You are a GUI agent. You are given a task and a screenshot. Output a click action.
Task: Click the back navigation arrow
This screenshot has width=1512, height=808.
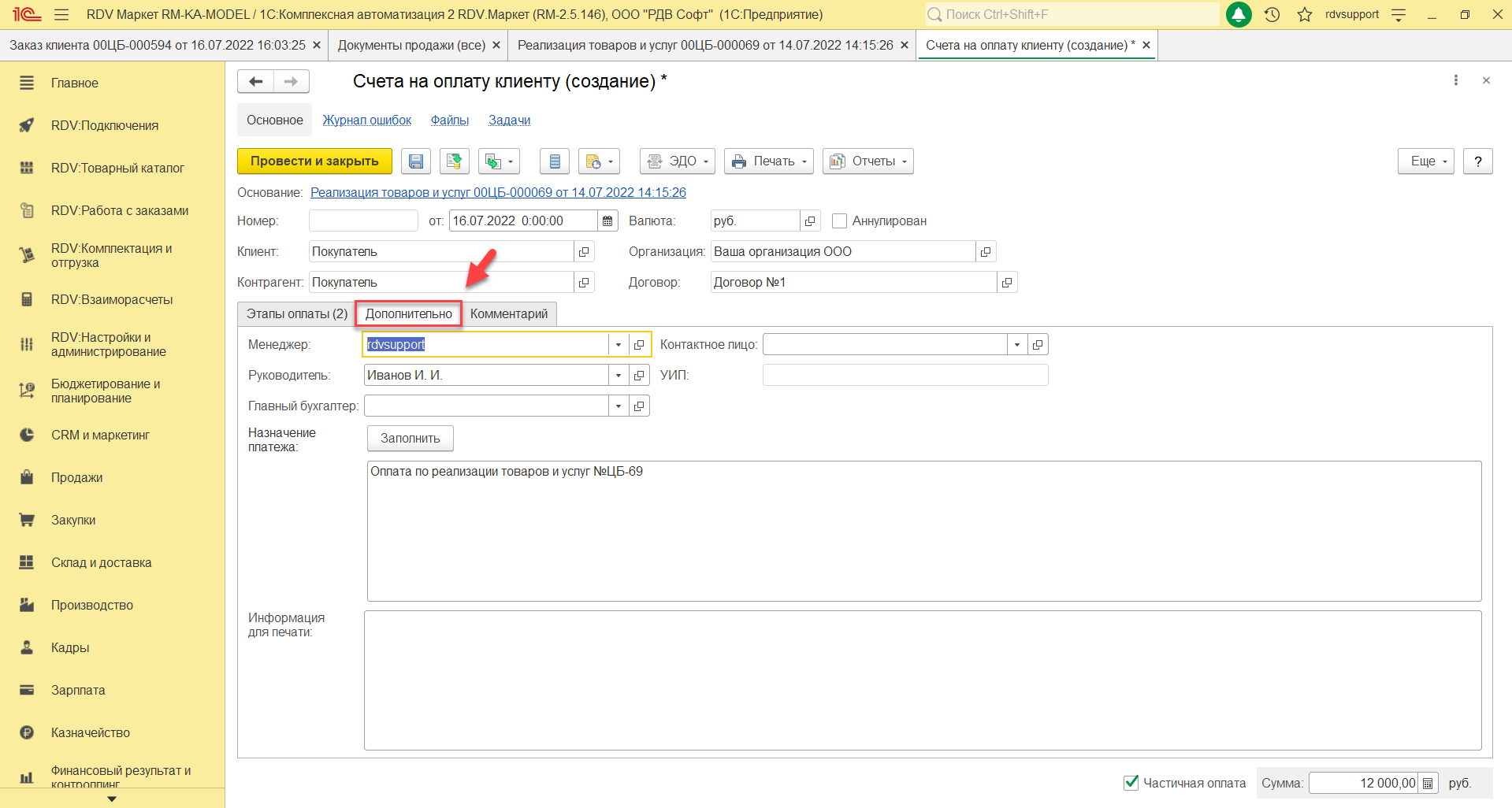(256, 81)
